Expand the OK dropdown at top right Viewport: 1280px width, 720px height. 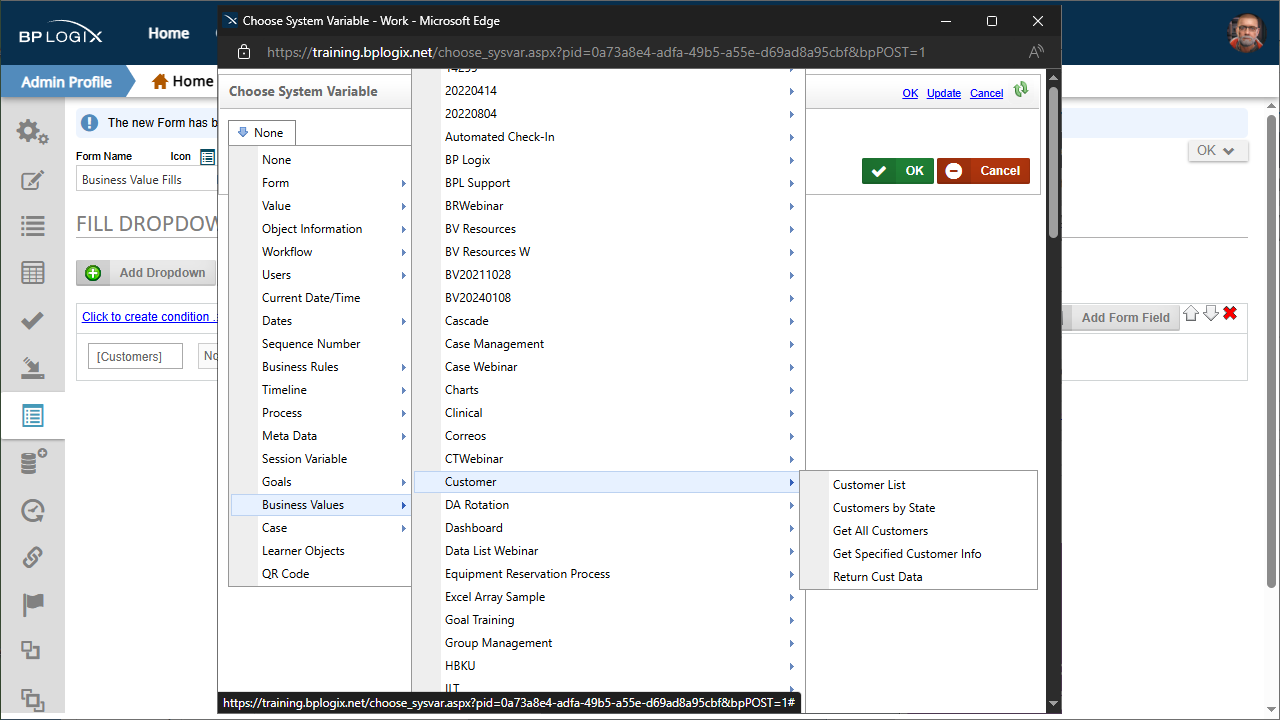1217,150
